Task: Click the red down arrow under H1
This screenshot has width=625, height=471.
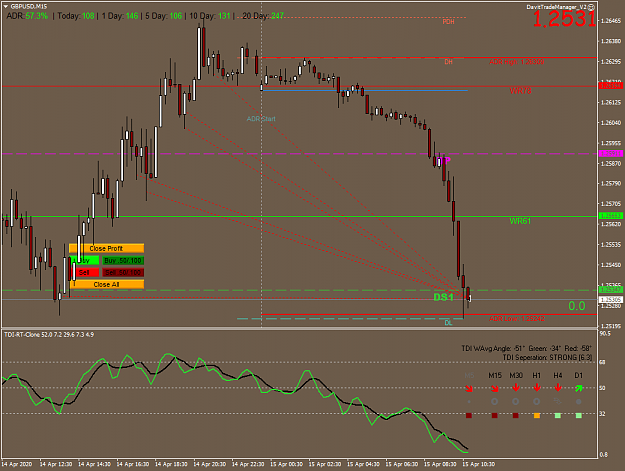Action: click(537, 387)
